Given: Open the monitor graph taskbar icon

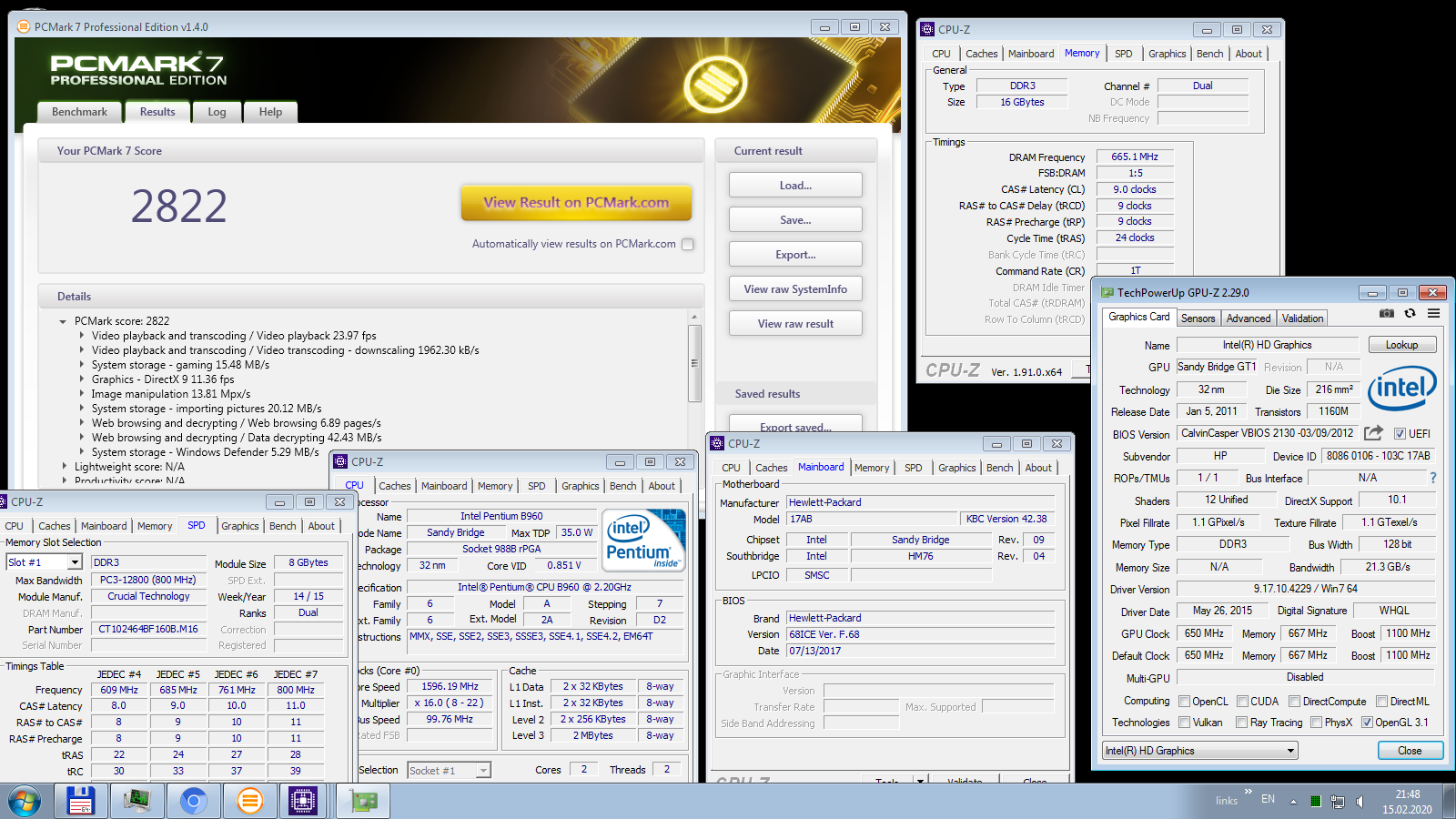Looking at the screenshot, I should tap(137, 801).
